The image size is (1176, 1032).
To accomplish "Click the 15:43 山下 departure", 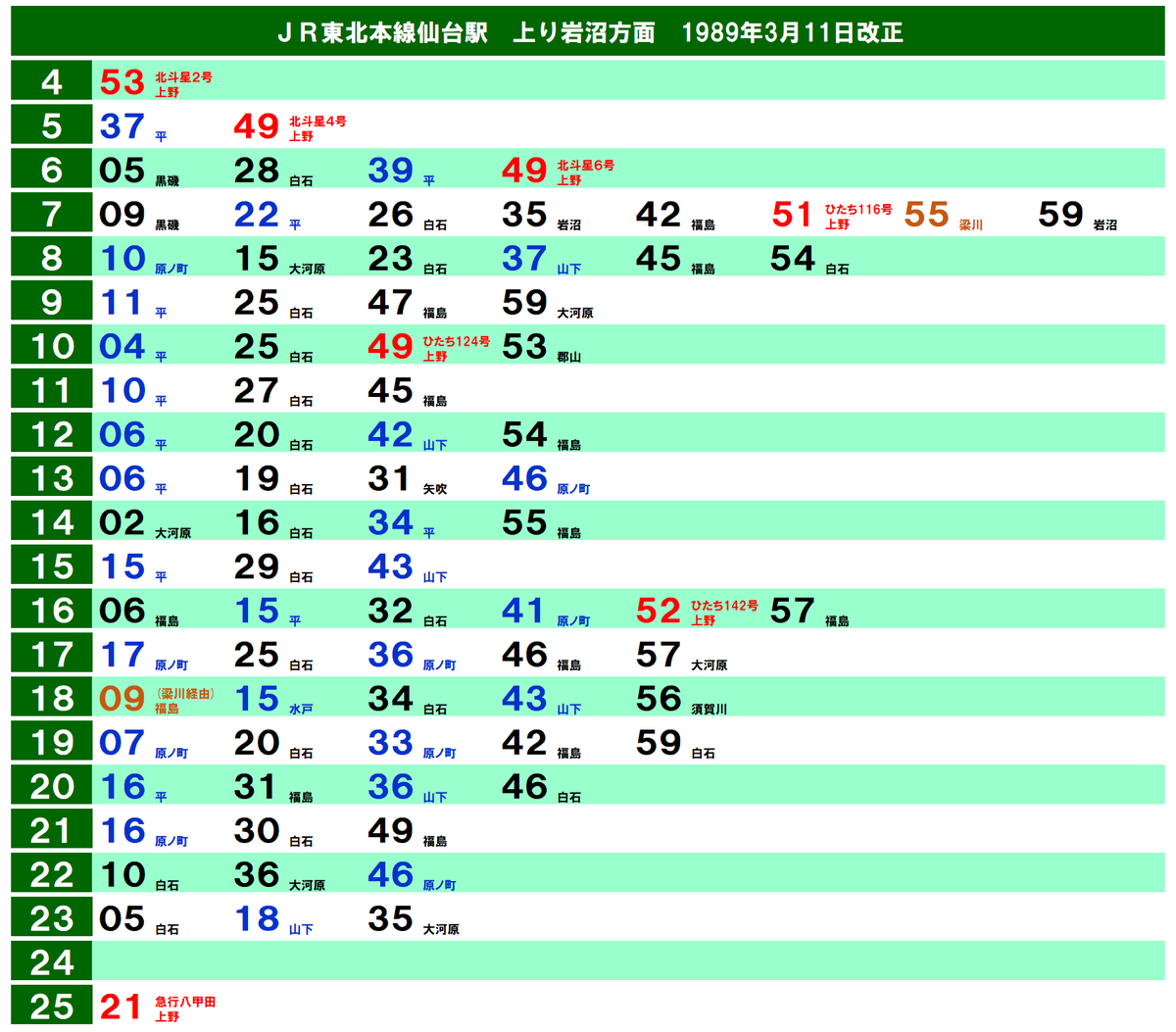I will 408,567.
